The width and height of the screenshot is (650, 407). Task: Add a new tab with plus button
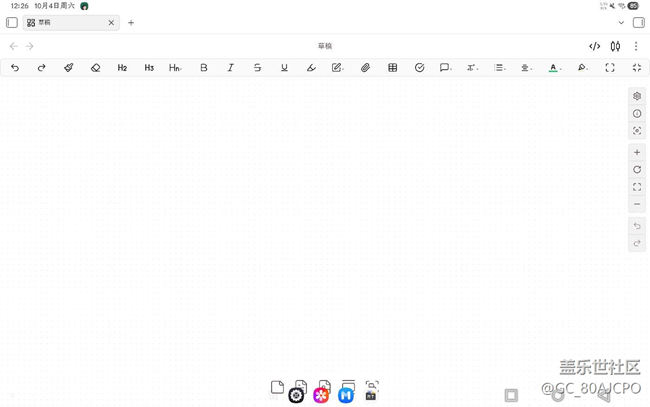click(x=131, y=22)
